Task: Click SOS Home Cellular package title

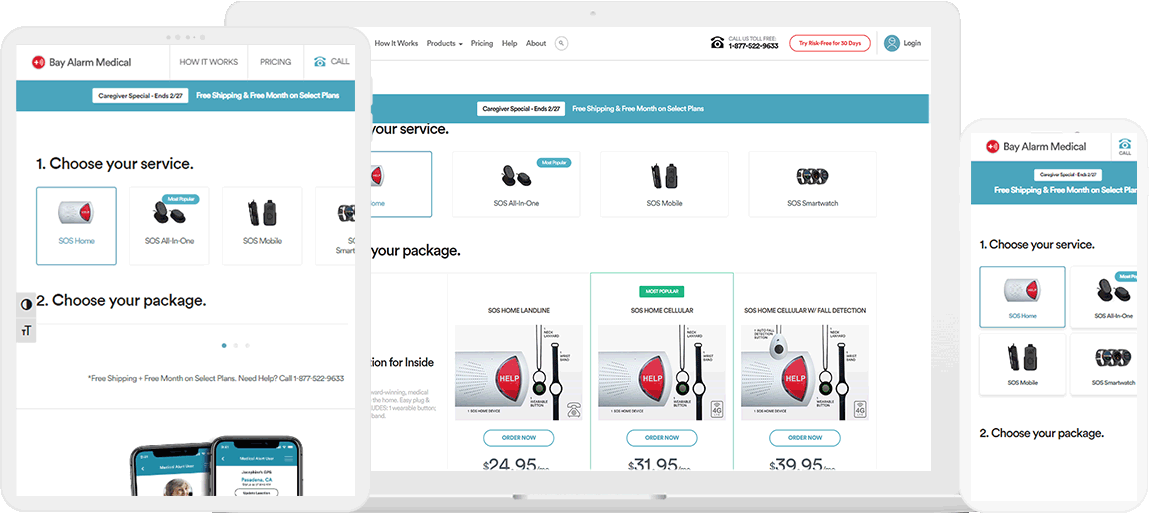Action: (x=662, y=311)
